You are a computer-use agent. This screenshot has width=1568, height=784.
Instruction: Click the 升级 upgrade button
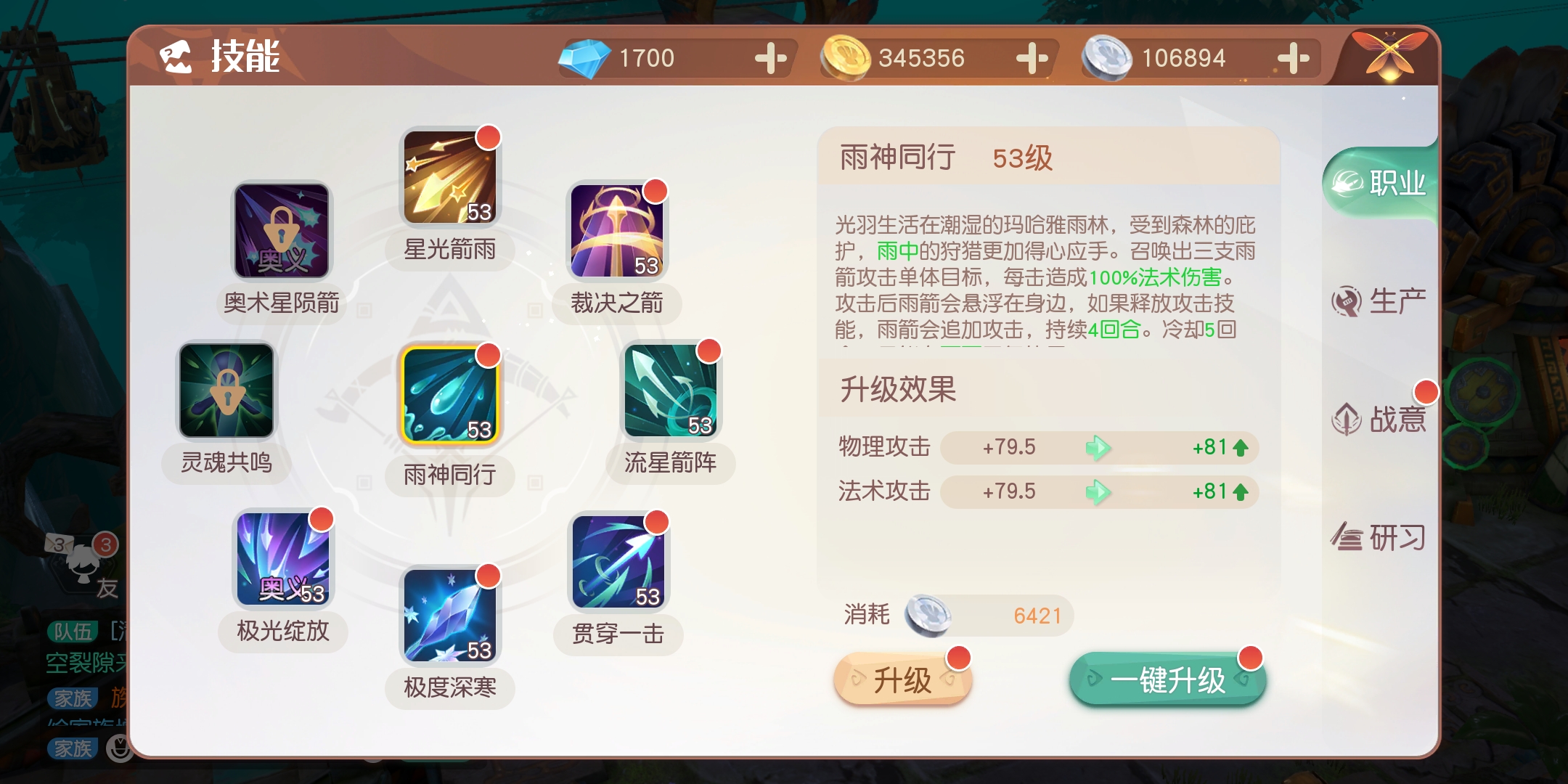coord(903,680)
